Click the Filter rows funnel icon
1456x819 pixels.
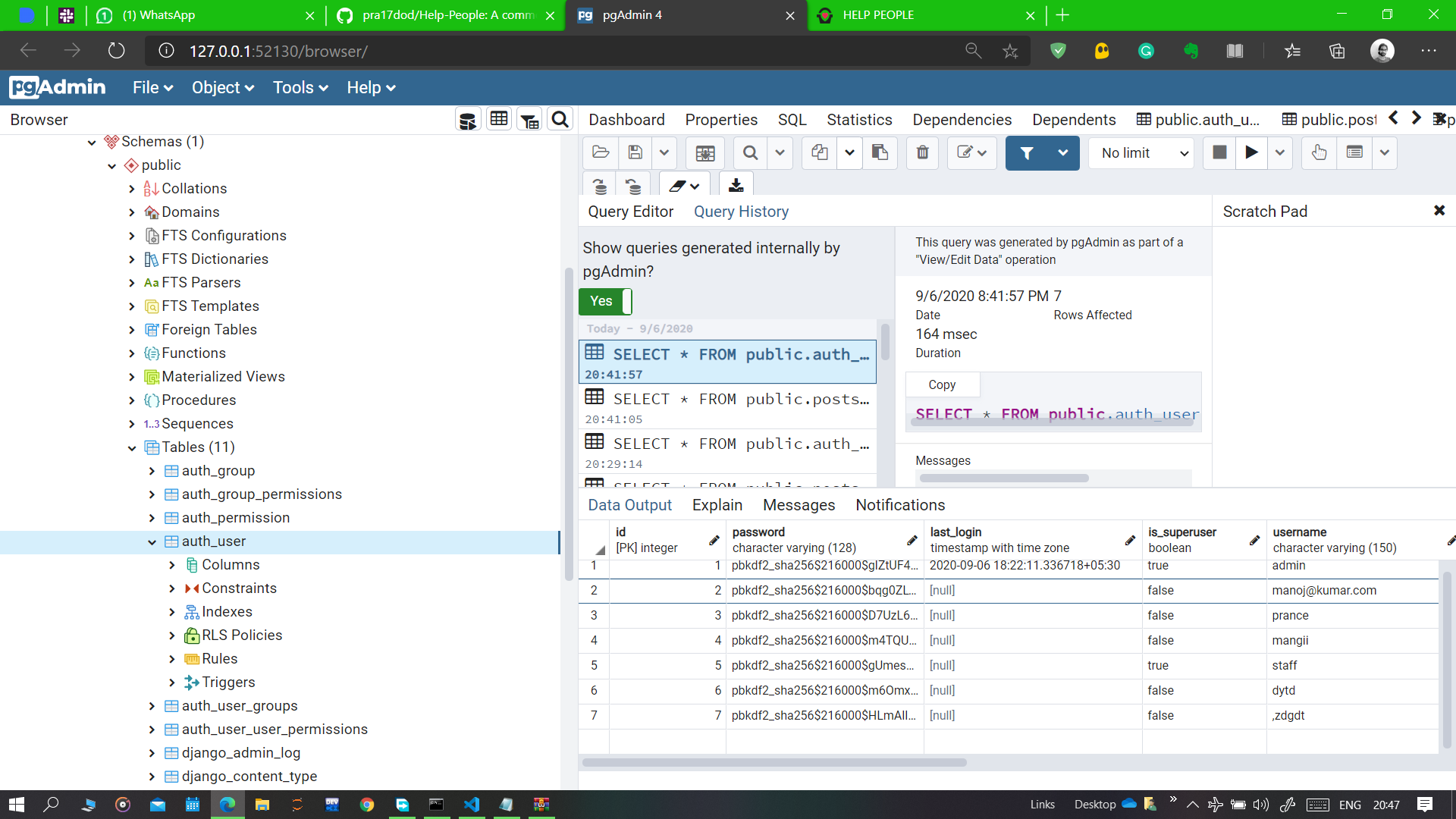coord(1027,153)
